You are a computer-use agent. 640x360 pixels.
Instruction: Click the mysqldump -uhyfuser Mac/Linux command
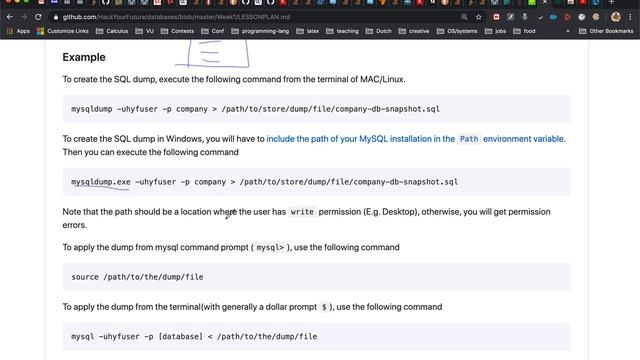(x=256, y=109)
